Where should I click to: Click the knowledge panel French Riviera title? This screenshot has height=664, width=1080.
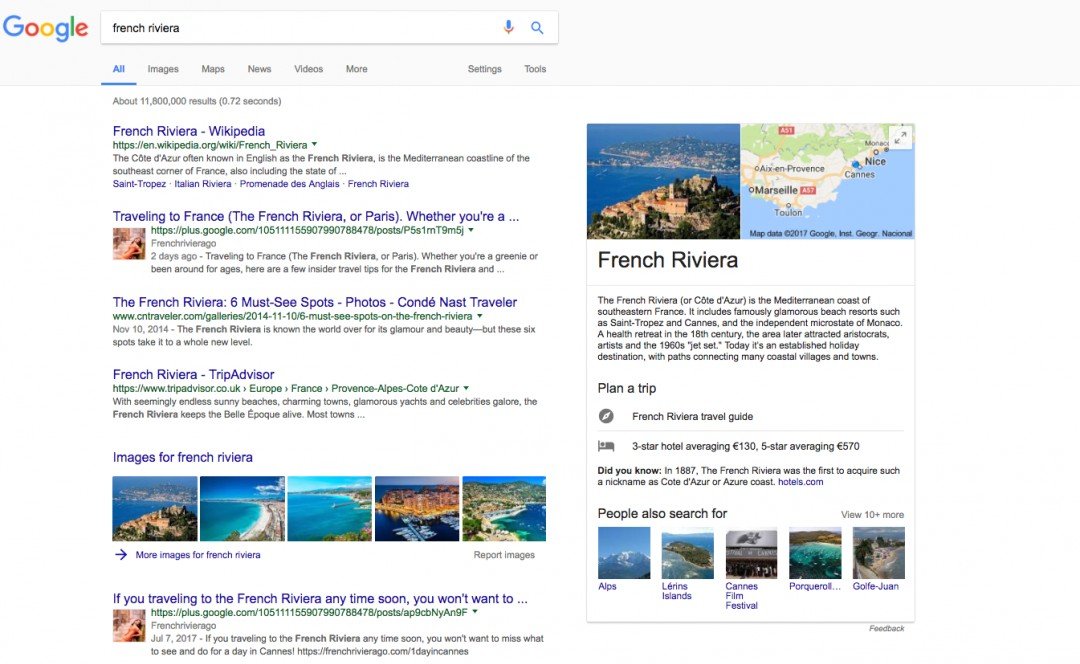pyautogui.click(x=667, y=260)
